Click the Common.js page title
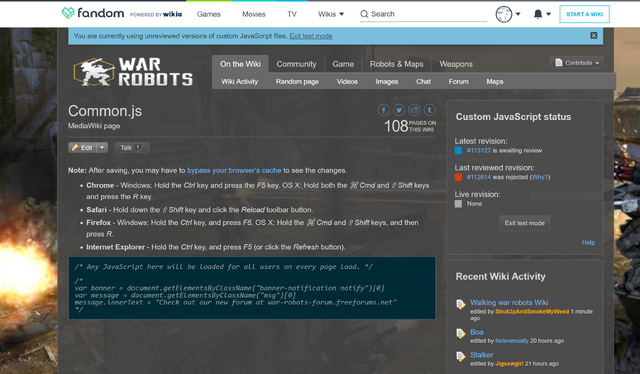Image resolution: width=640 pixels, height=374 pixels. (105, 111)
